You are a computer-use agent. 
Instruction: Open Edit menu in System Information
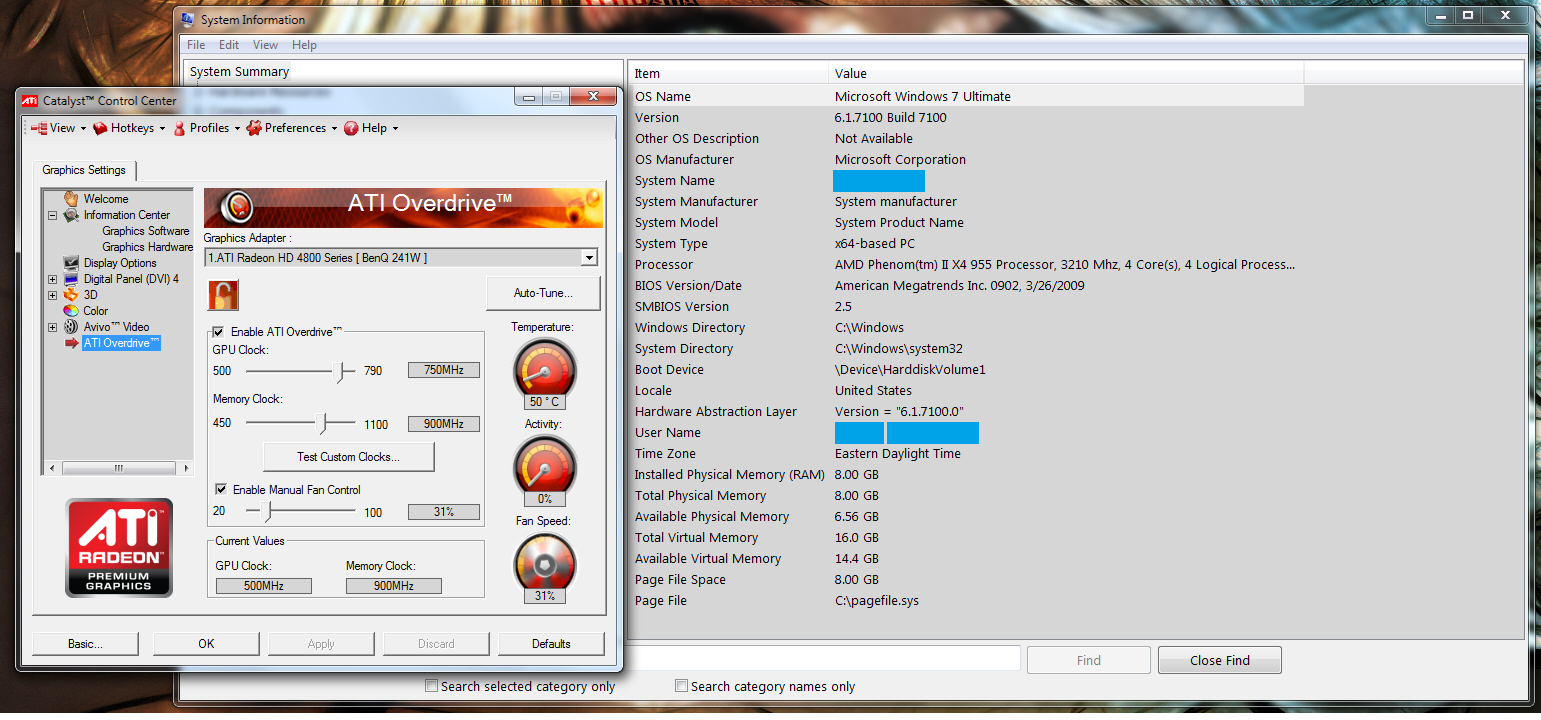pyautogui.click(x=229, y=45)
